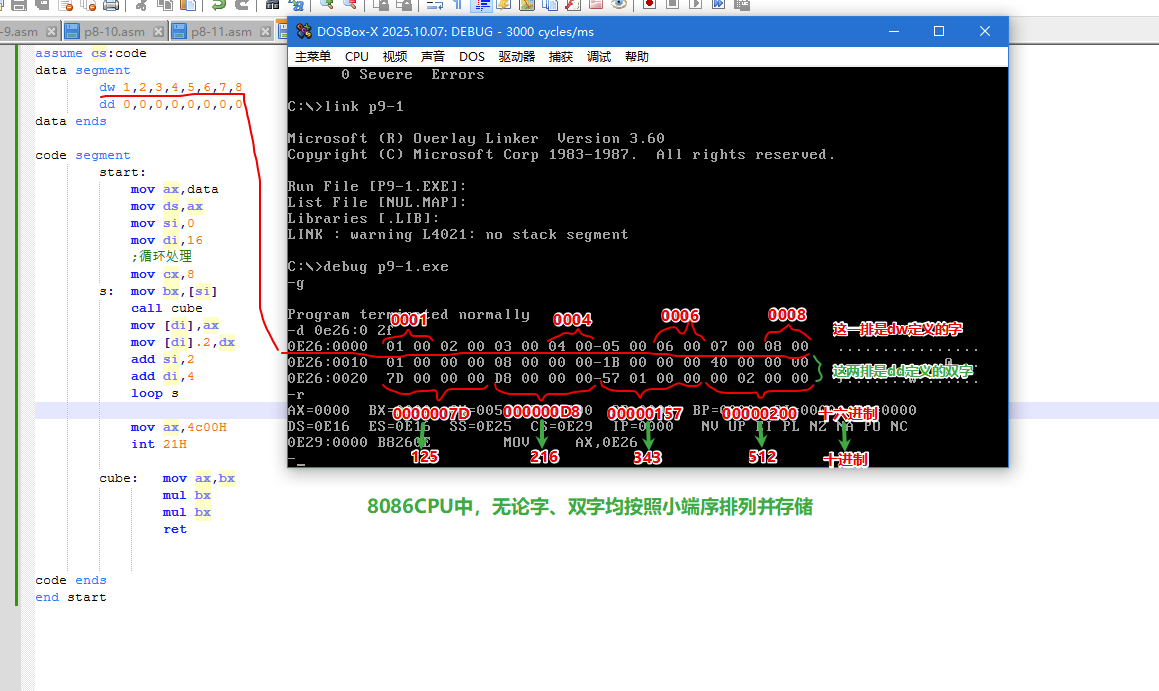Maximize the DOSBox-X window
The height and width of the screenshot is (691, 1159).
click(939, 31)
